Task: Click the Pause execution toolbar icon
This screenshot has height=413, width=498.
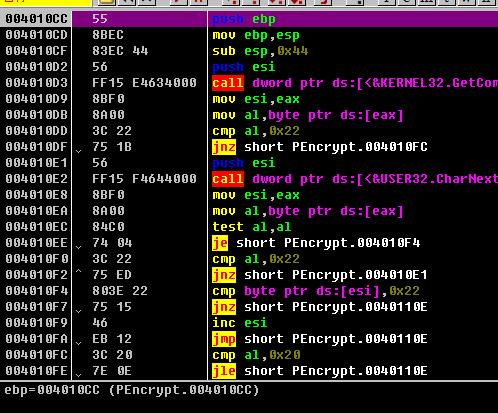Action: (198, 2)
